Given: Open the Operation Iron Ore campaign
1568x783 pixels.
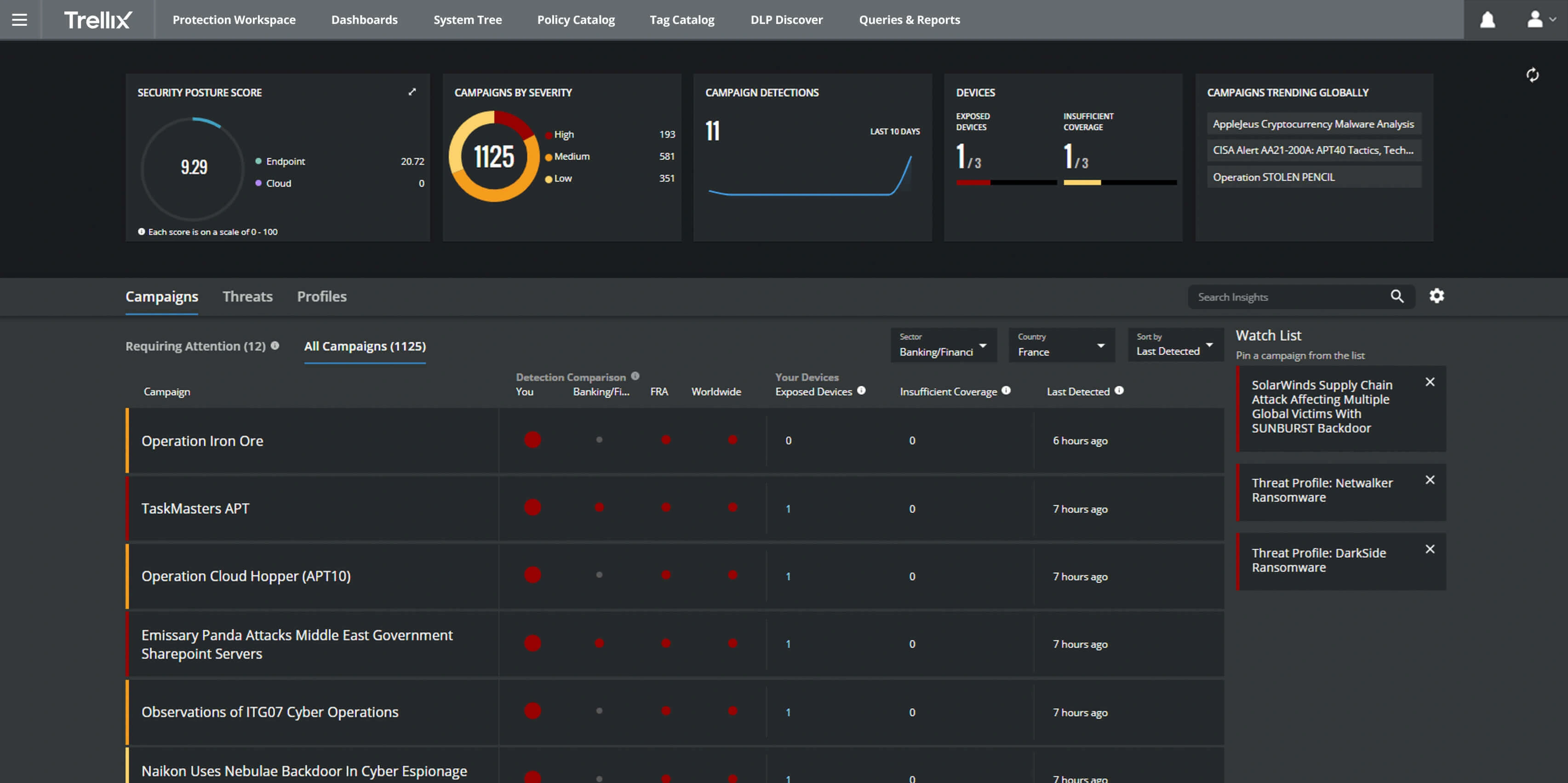Looking at the screenshot, I should pyautogui.click(x=202, y=441).
